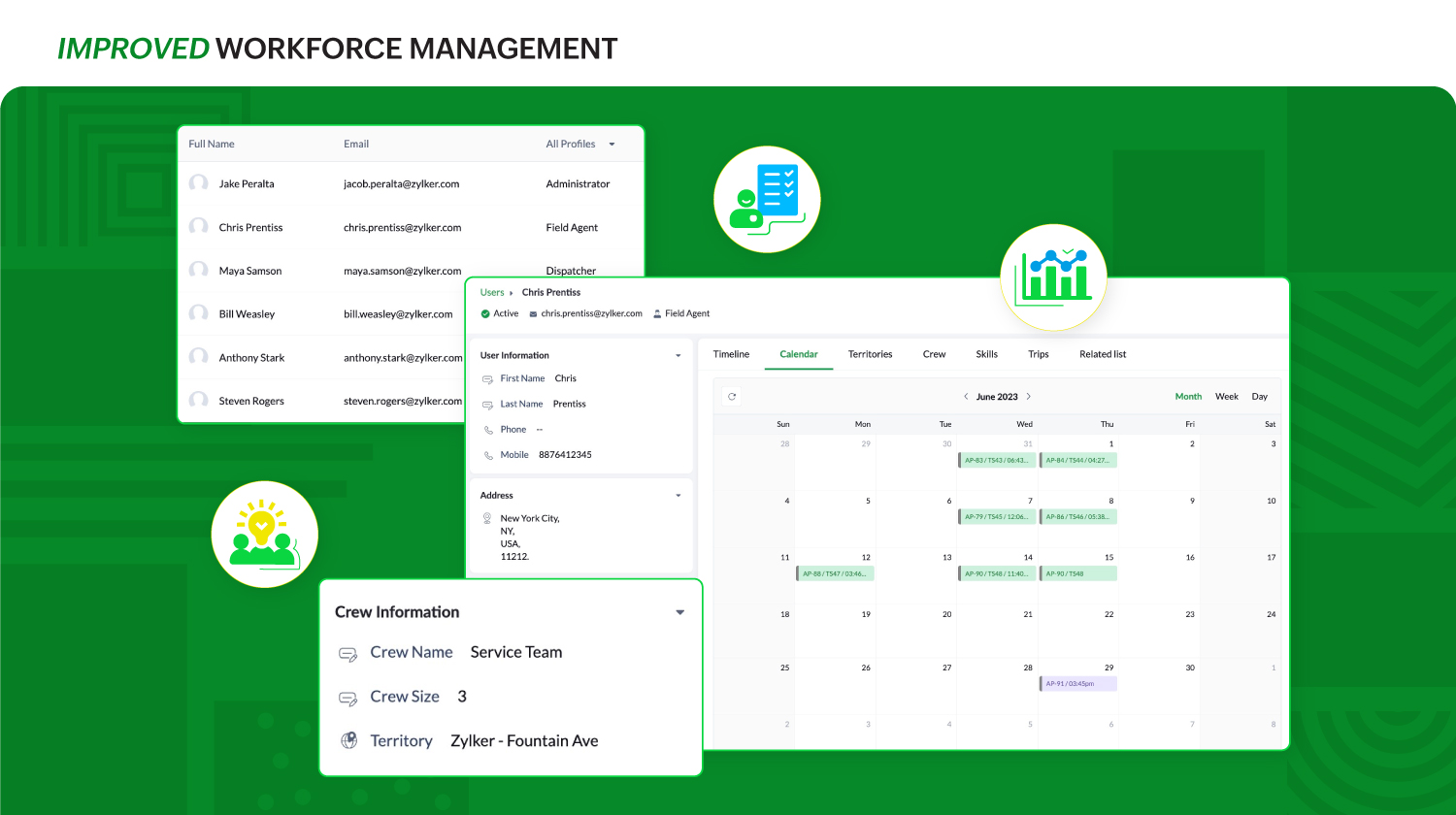
Task: Click Jake Peralta's avatar icon
Action: pyautogui.click(x=199, y=183)
